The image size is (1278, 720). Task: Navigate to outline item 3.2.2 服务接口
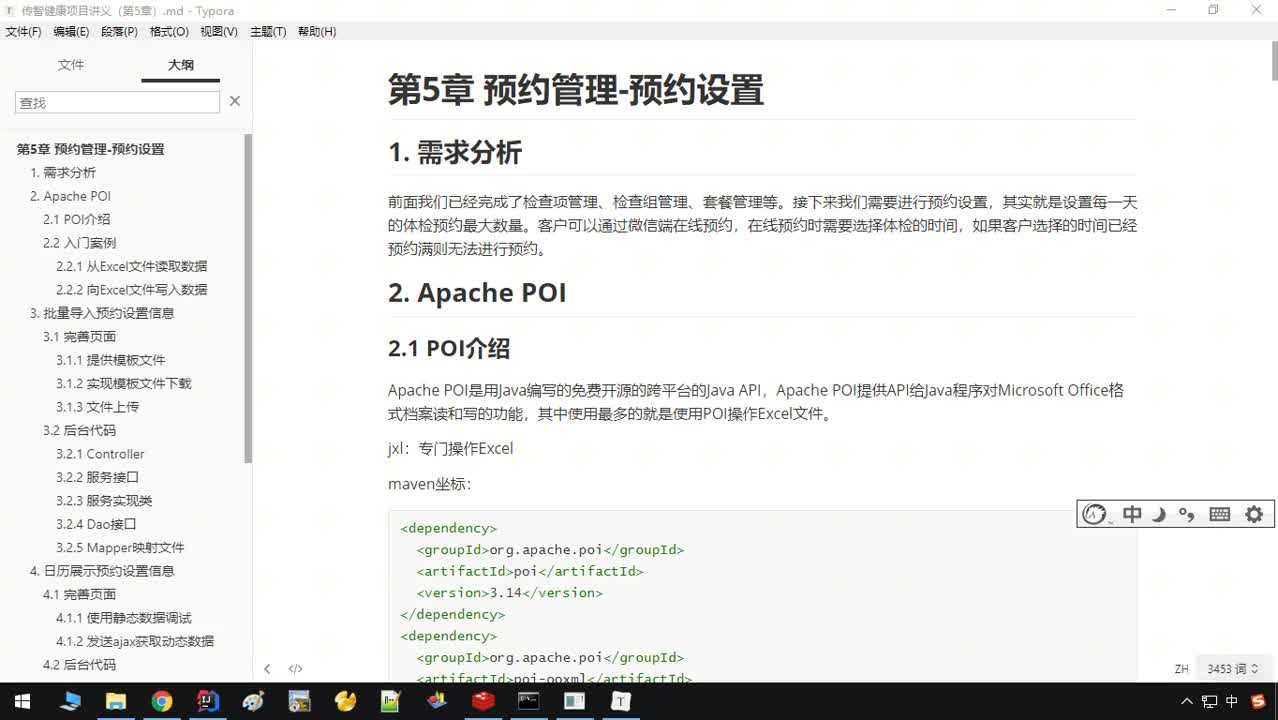tap(98, 478)
